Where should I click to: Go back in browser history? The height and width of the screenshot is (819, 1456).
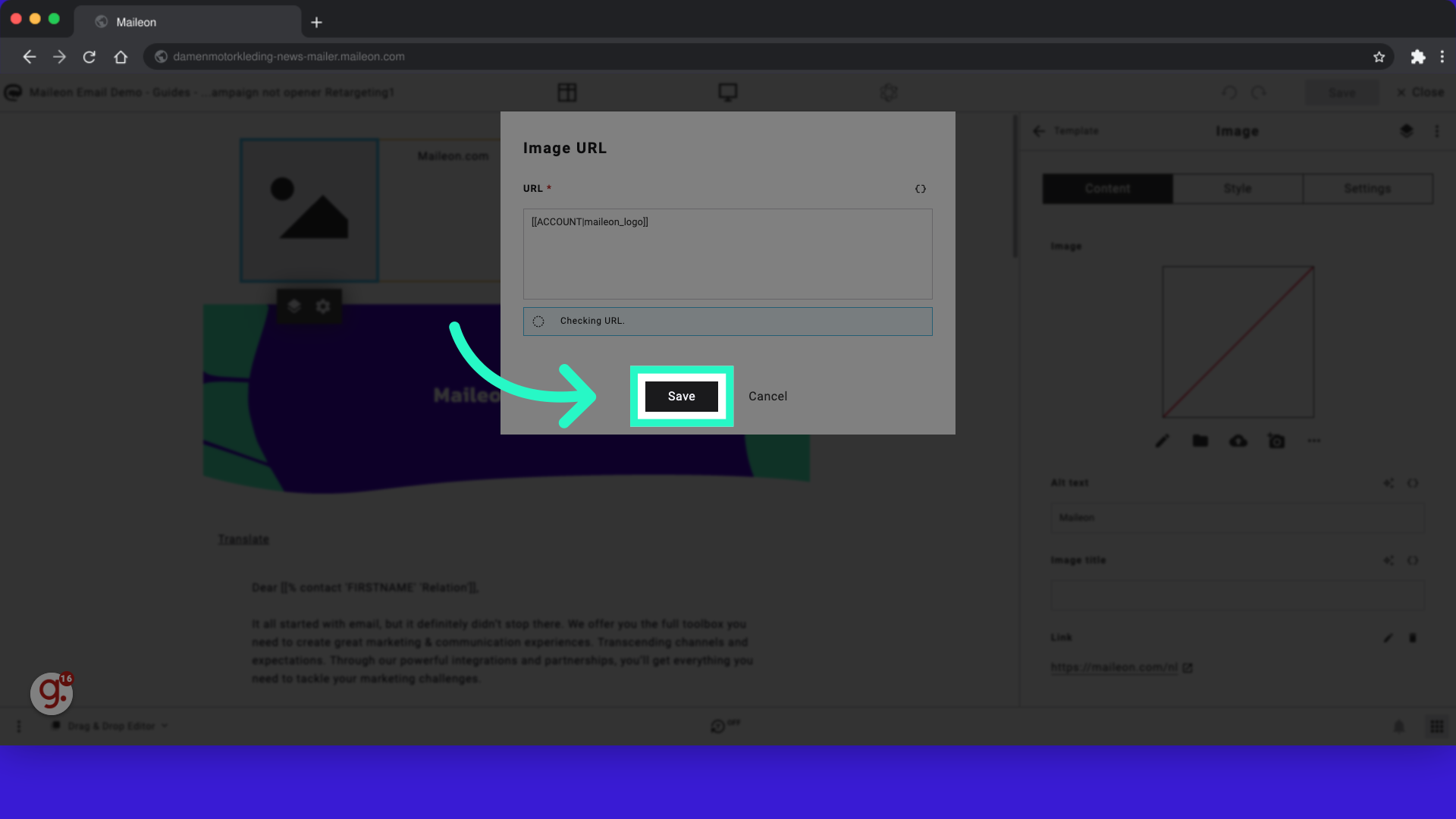29,57
